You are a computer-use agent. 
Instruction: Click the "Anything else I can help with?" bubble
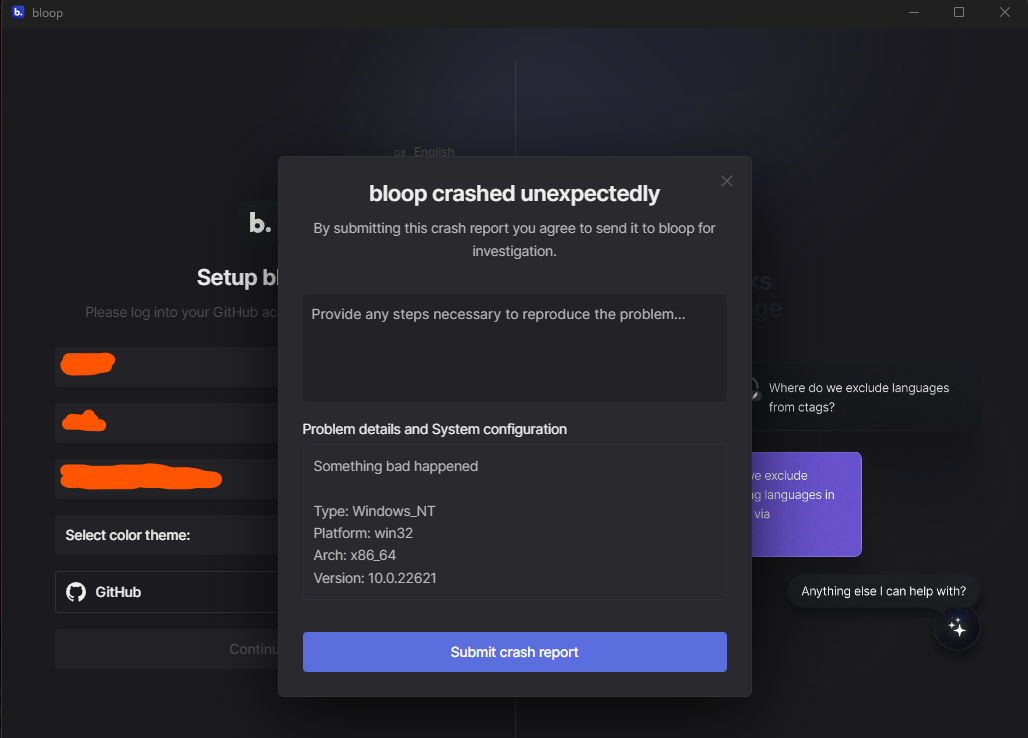[883, 591]
